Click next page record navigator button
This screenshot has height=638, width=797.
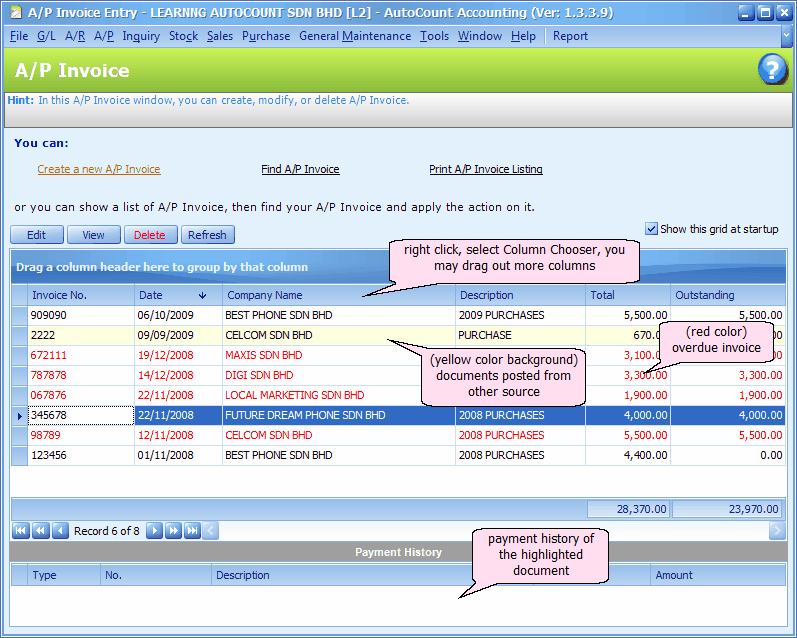coord(173,531)
